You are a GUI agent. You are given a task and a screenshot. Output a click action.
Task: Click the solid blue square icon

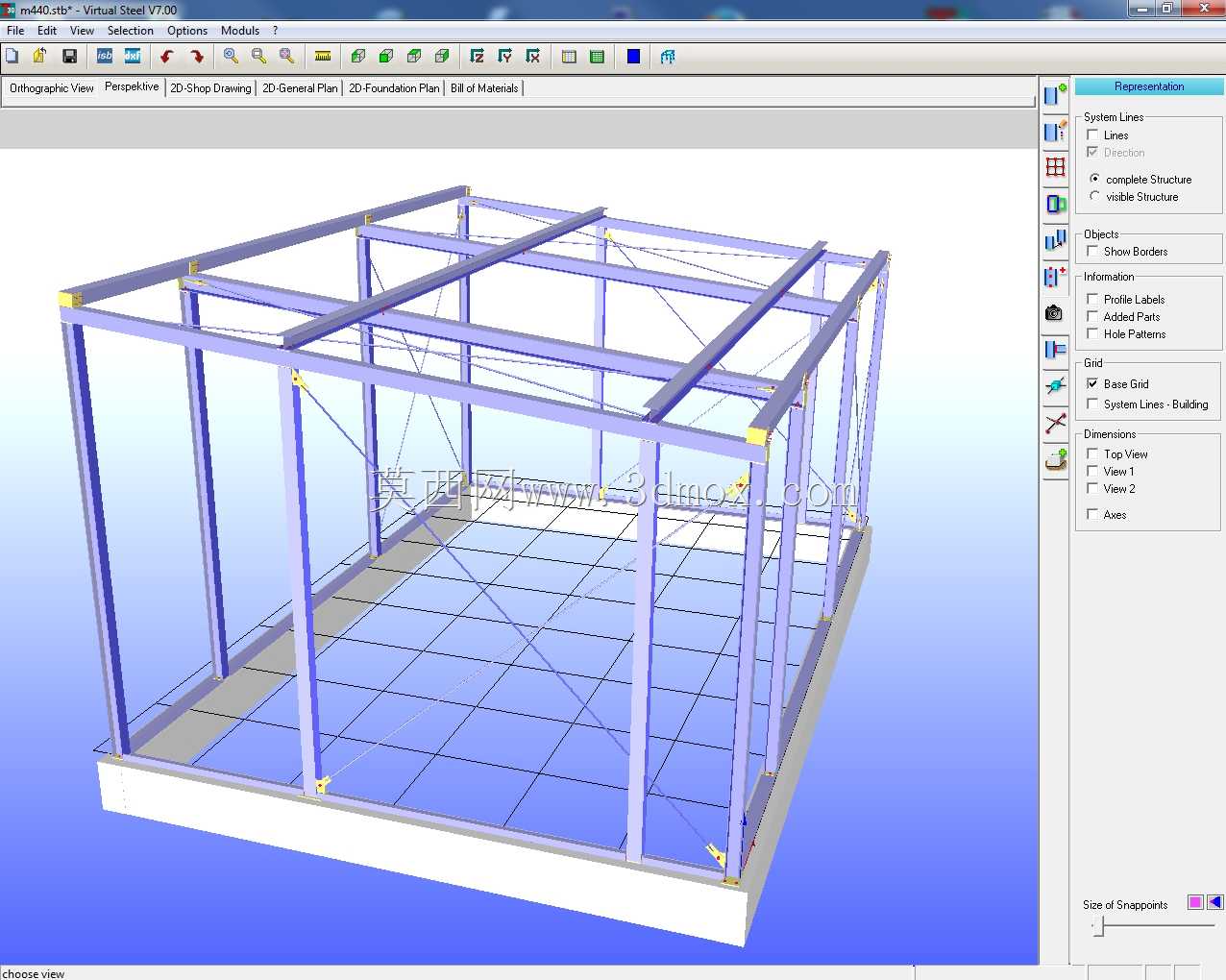point(633,57)
